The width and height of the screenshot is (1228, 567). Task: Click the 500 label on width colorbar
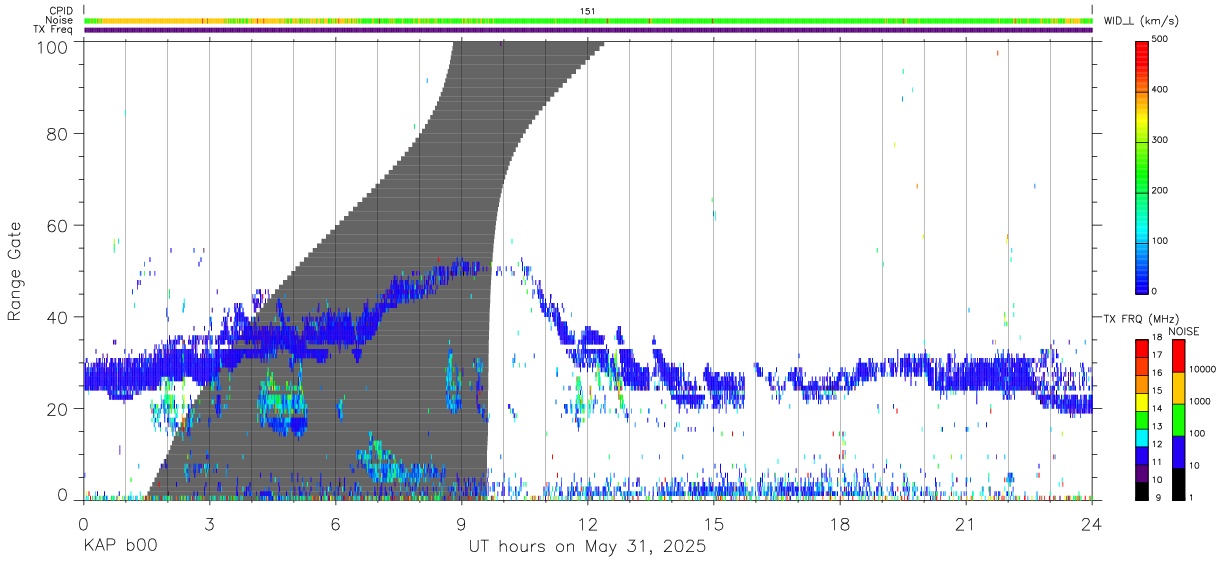[x=1161, y=39]
